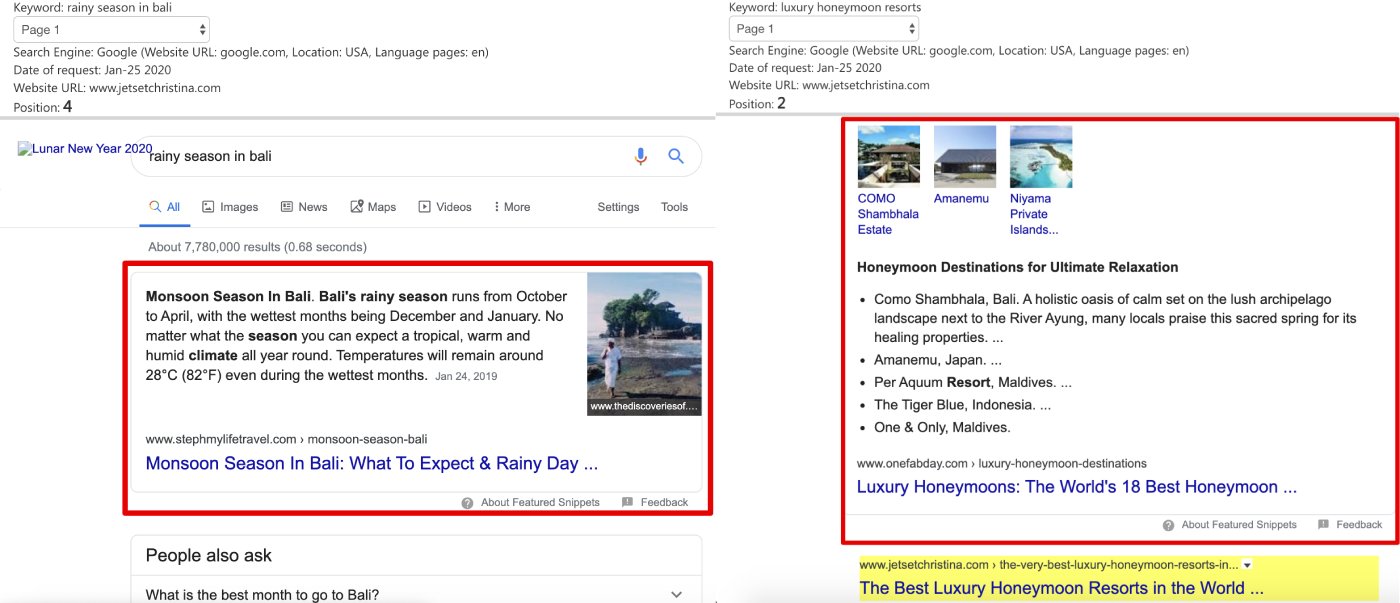Click the blue search magnifier icon
Viewport: 1400px width, 603px height.
pos(676,156)
